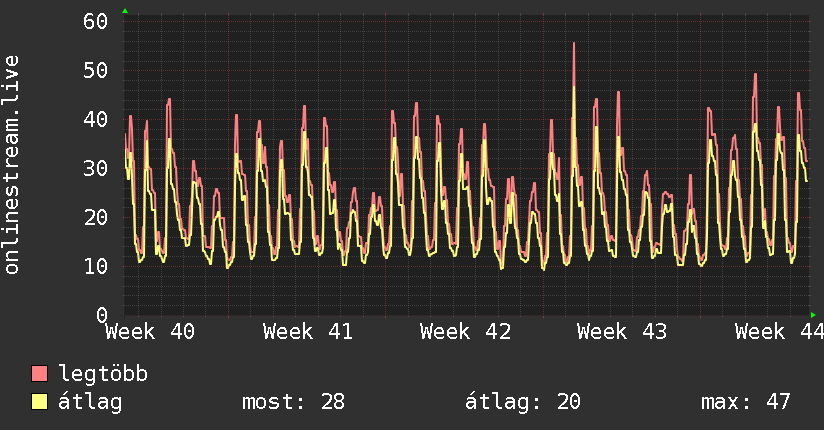Click the 50 y-axis label
The height and width of the screenshot is (430, 824).
(x=95, y=70)
